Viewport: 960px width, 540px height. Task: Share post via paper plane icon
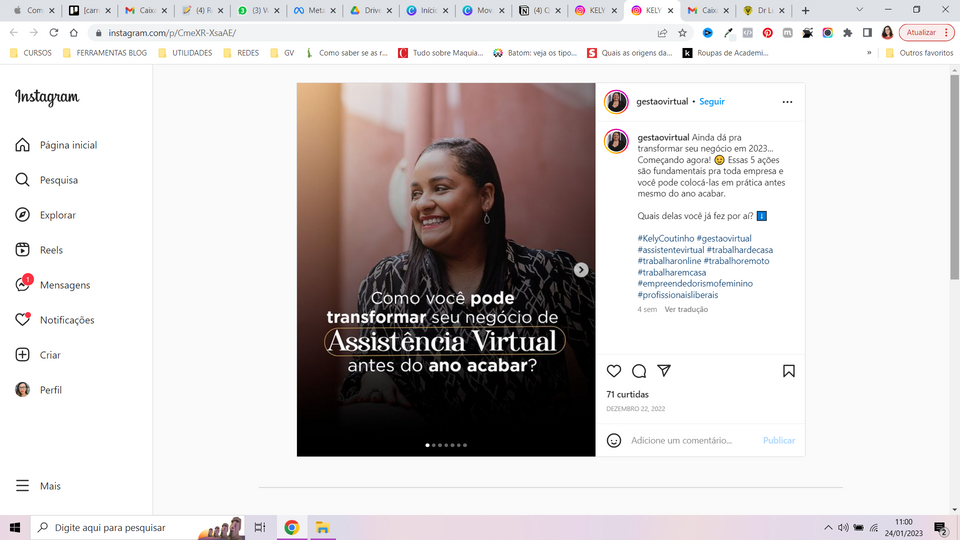664,370
